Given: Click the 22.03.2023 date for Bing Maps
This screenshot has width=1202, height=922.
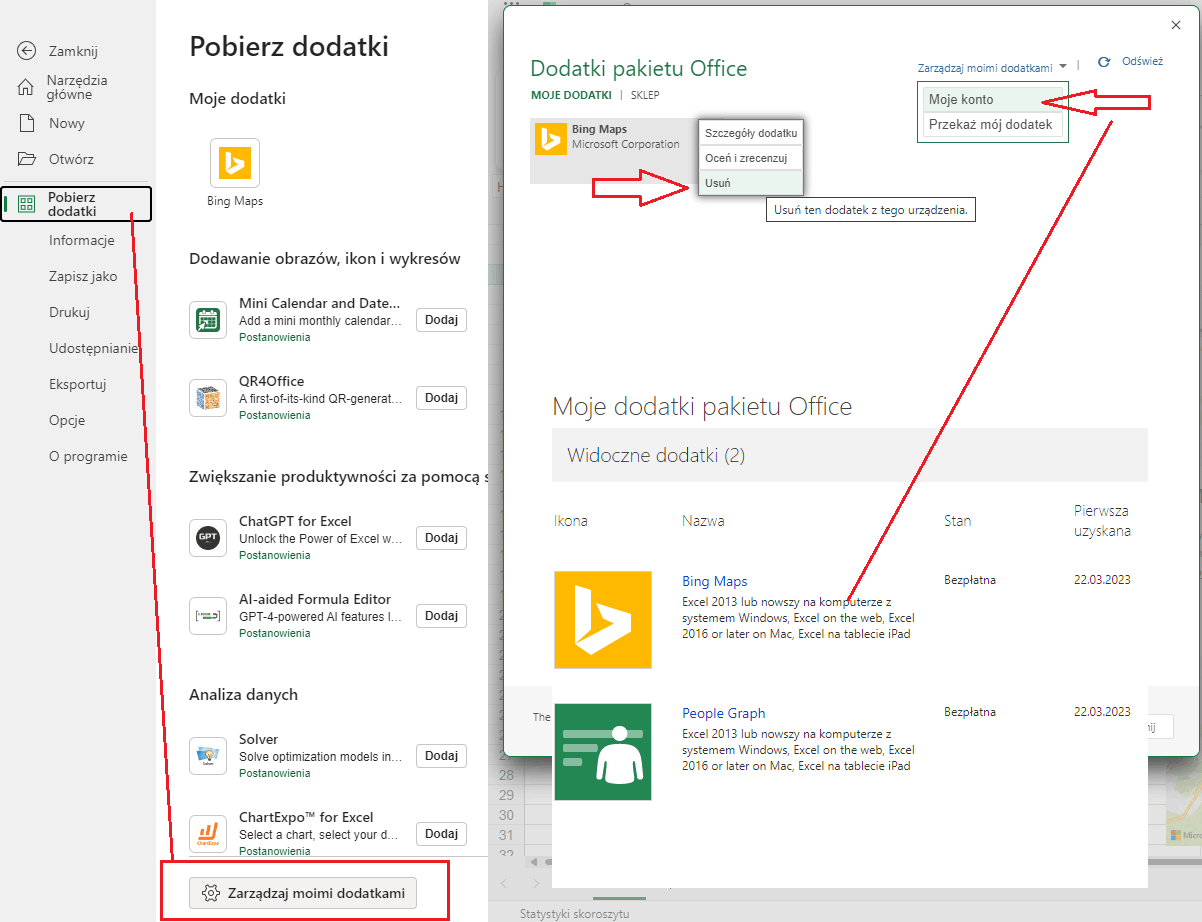Looking at the screenshot, I should click(1102, 580).
